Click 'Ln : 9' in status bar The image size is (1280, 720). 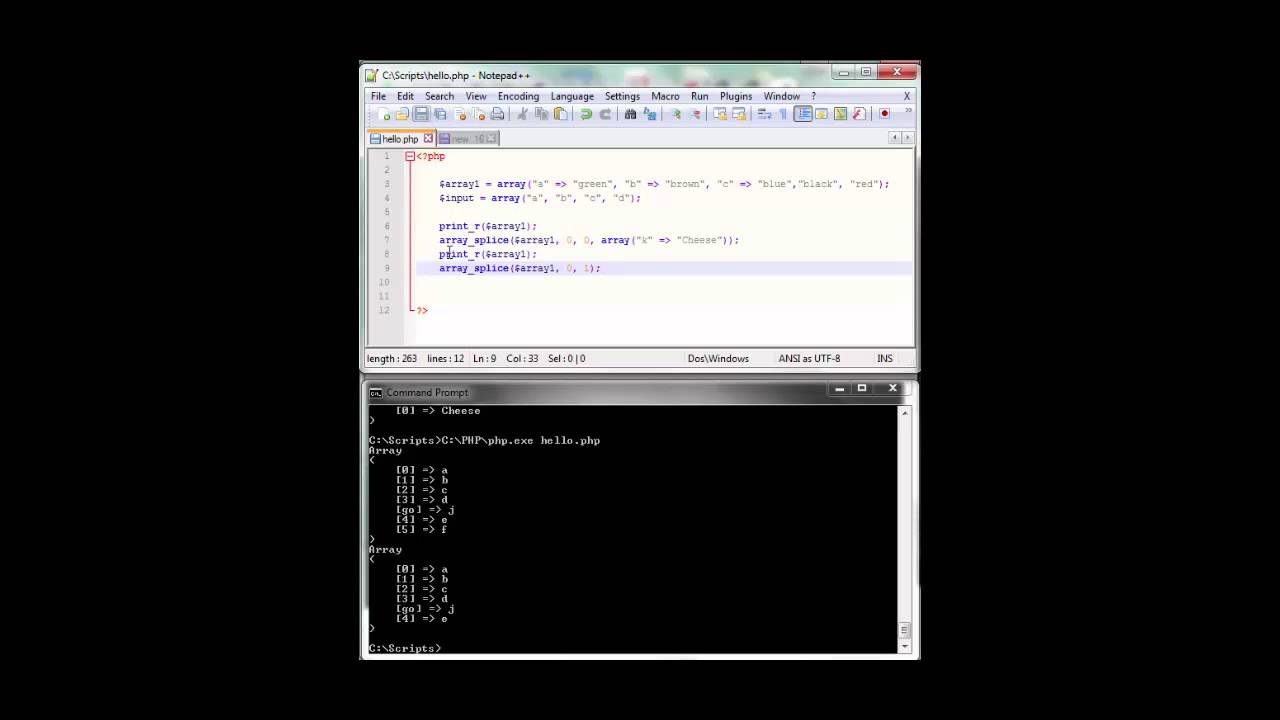484,358
